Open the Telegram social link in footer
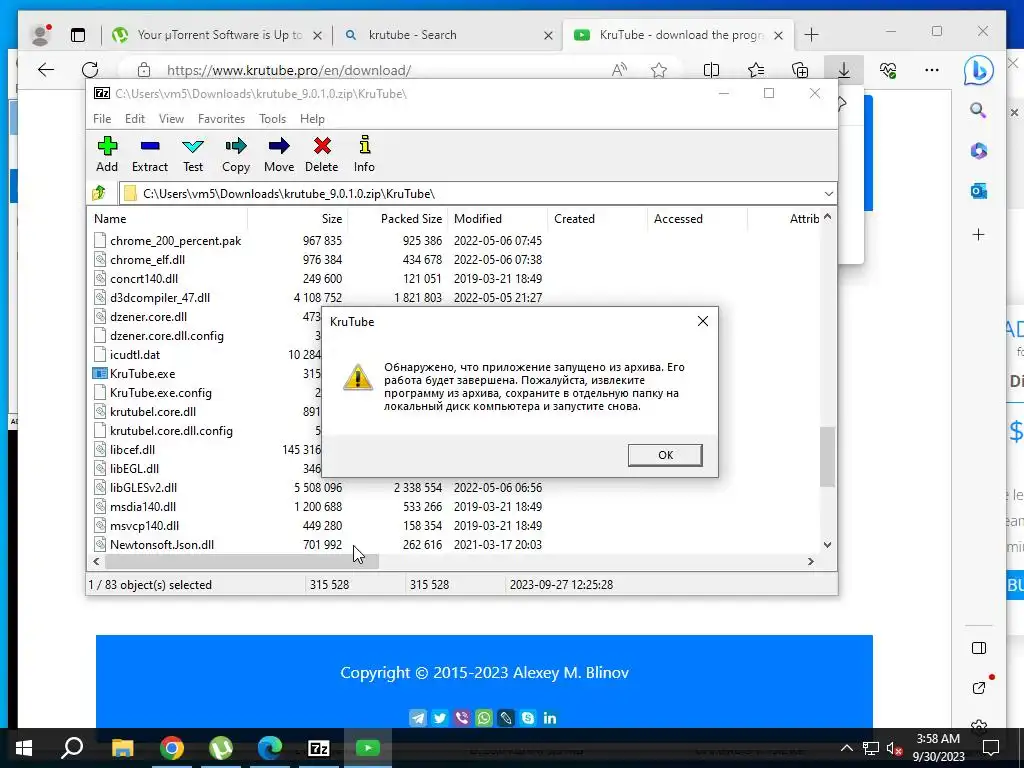The height and width of the screenshot is (768, 1024). [x=418, y=718]
